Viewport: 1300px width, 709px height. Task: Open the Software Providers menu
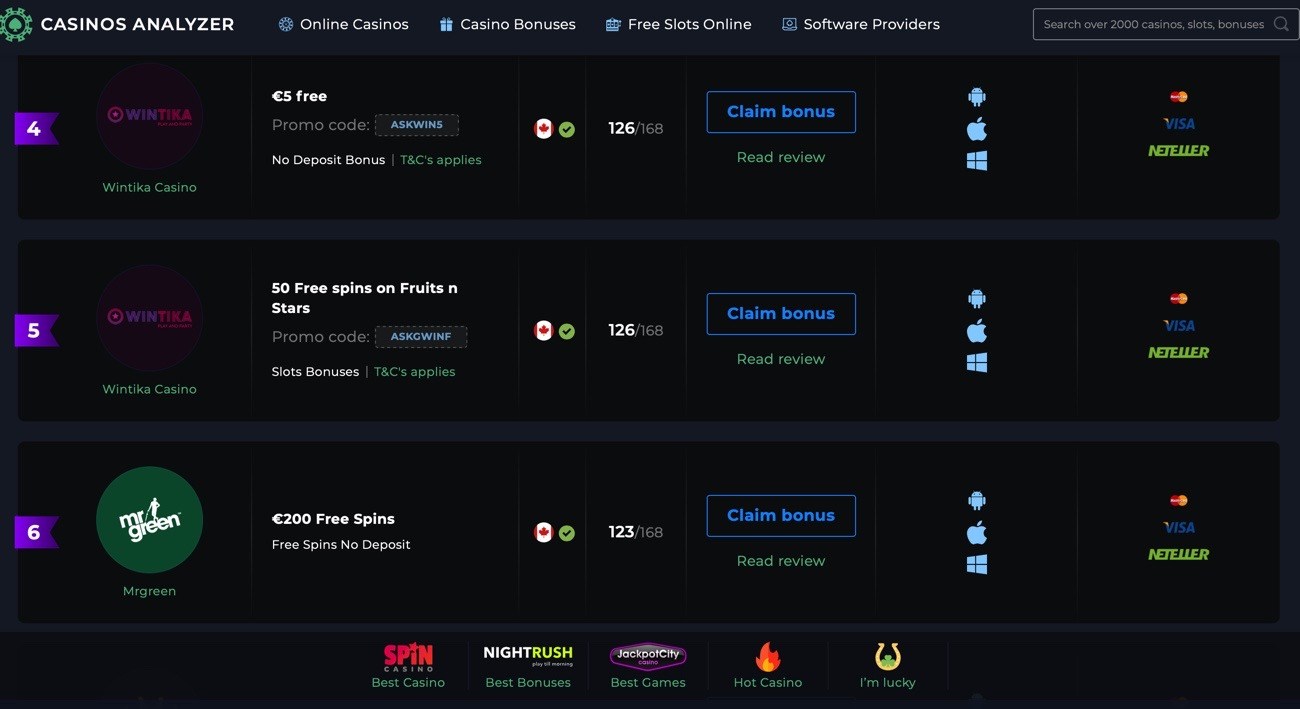[860, 24]
